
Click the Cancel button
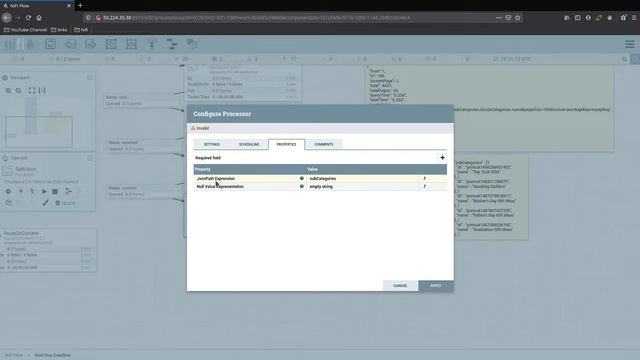point(400,286)
